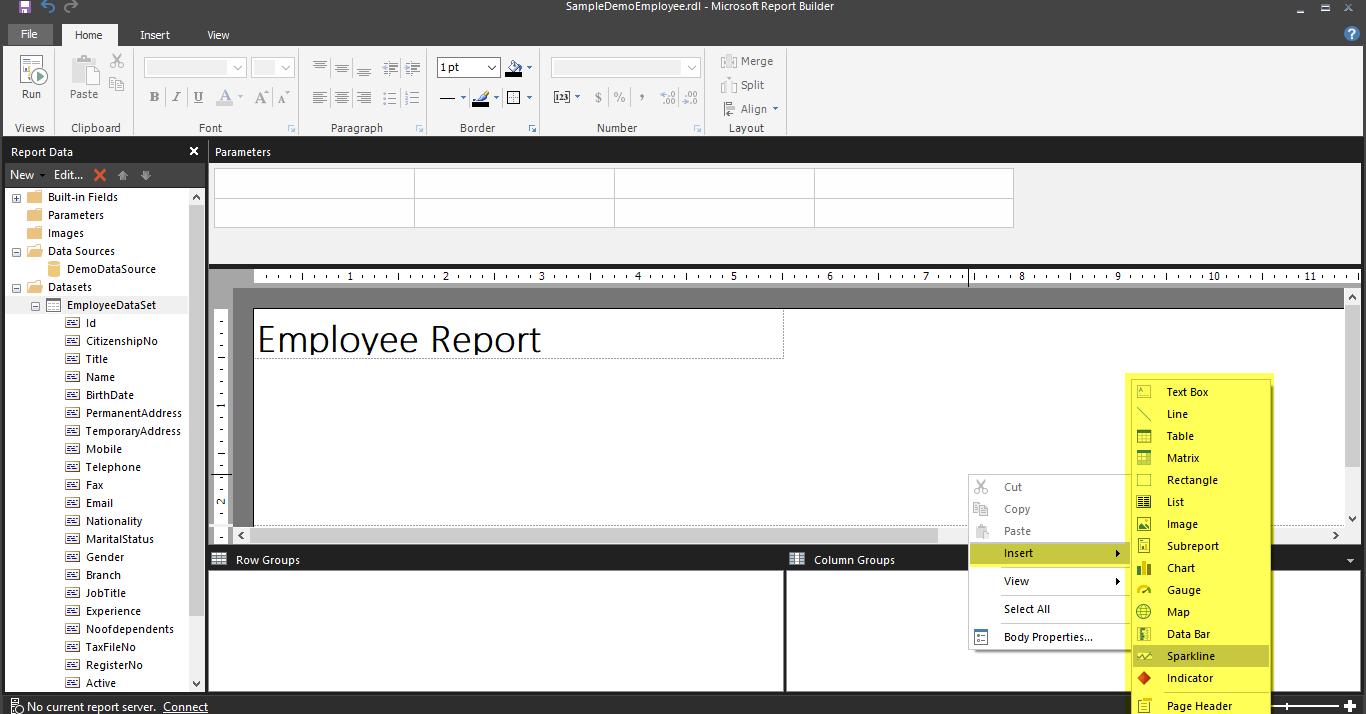
Task: Click the Run report icon
Action: point(32,77)
